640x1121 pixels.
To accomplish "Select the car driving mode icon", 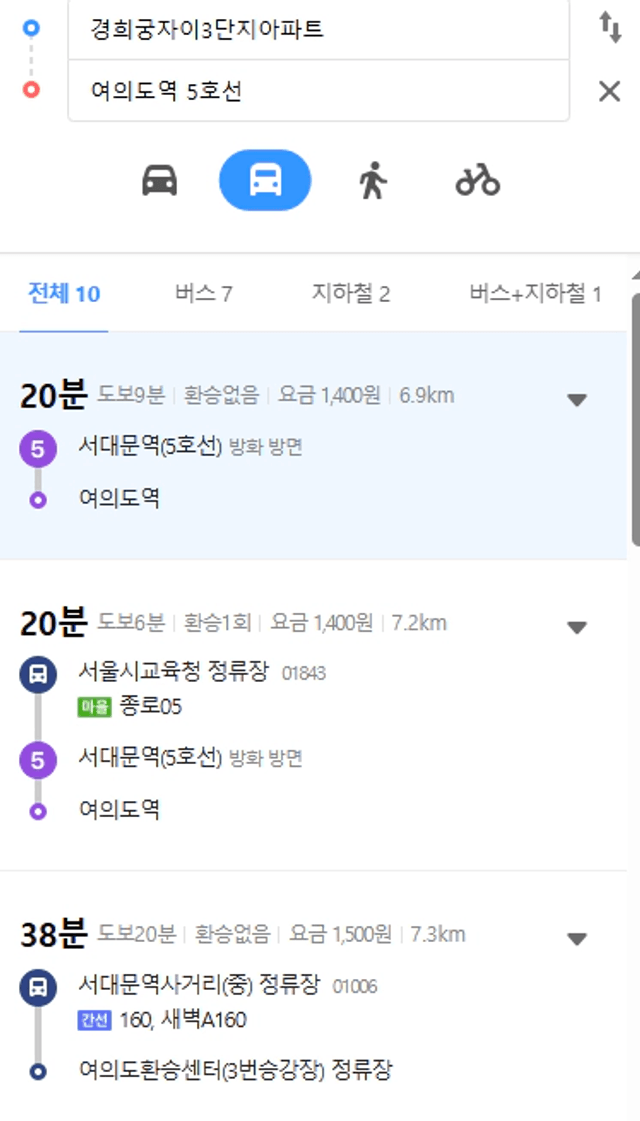I will pos(159,180).
